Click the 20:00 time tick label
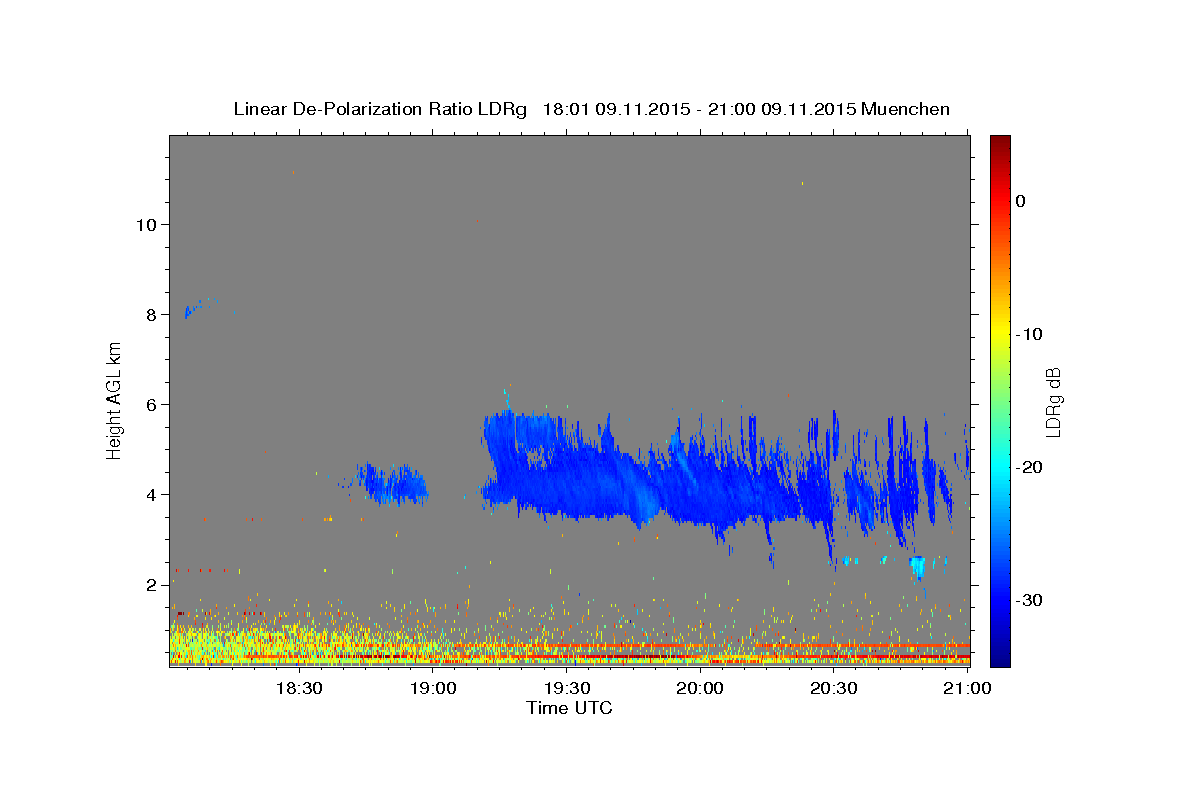The width and height of the screenshot is (1200, 800). pyautogui.click(x=700, y=688)
